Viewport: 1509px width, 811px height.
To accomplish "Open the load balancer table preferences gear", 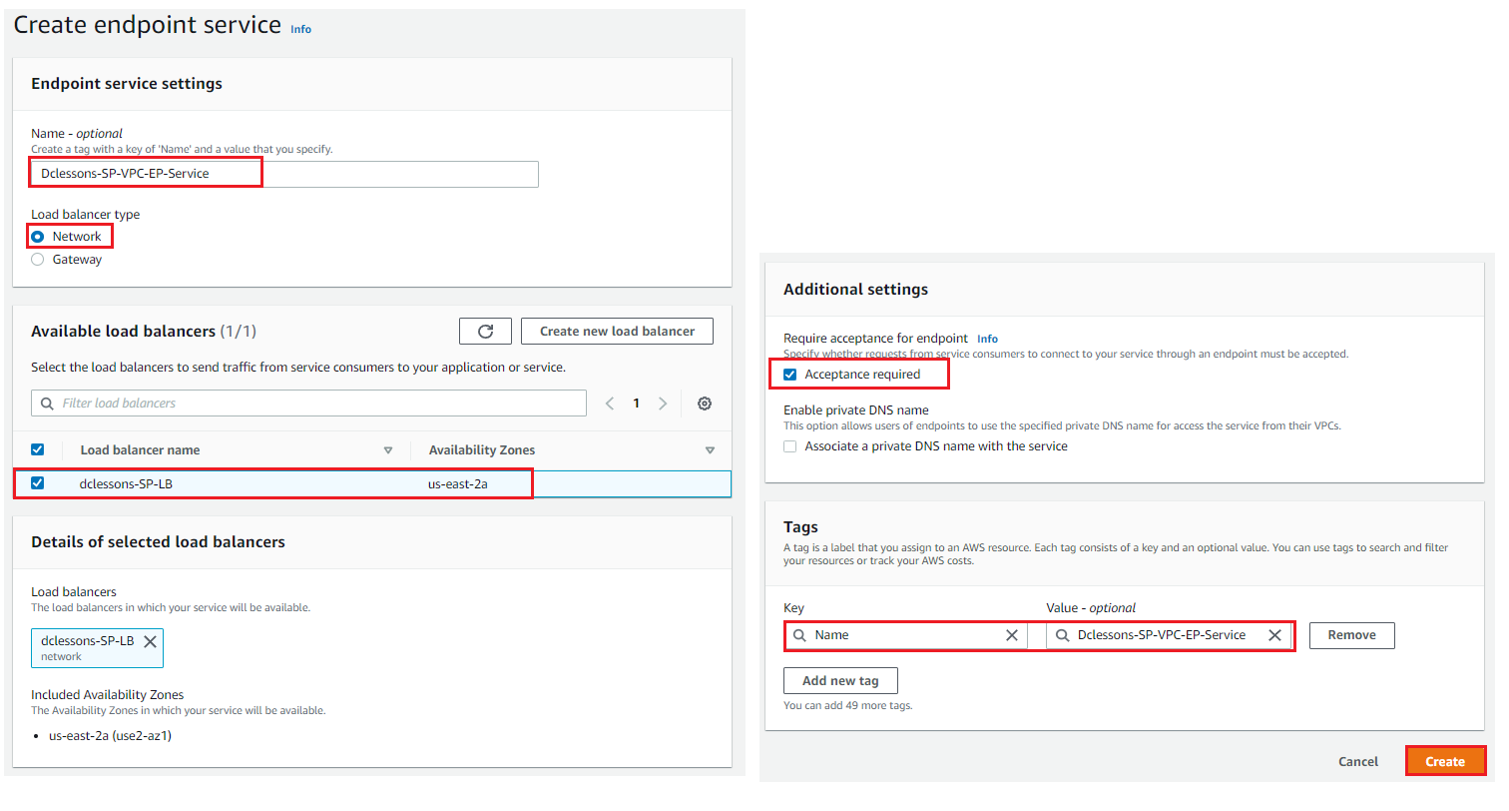I will click(x=706, y=403).
